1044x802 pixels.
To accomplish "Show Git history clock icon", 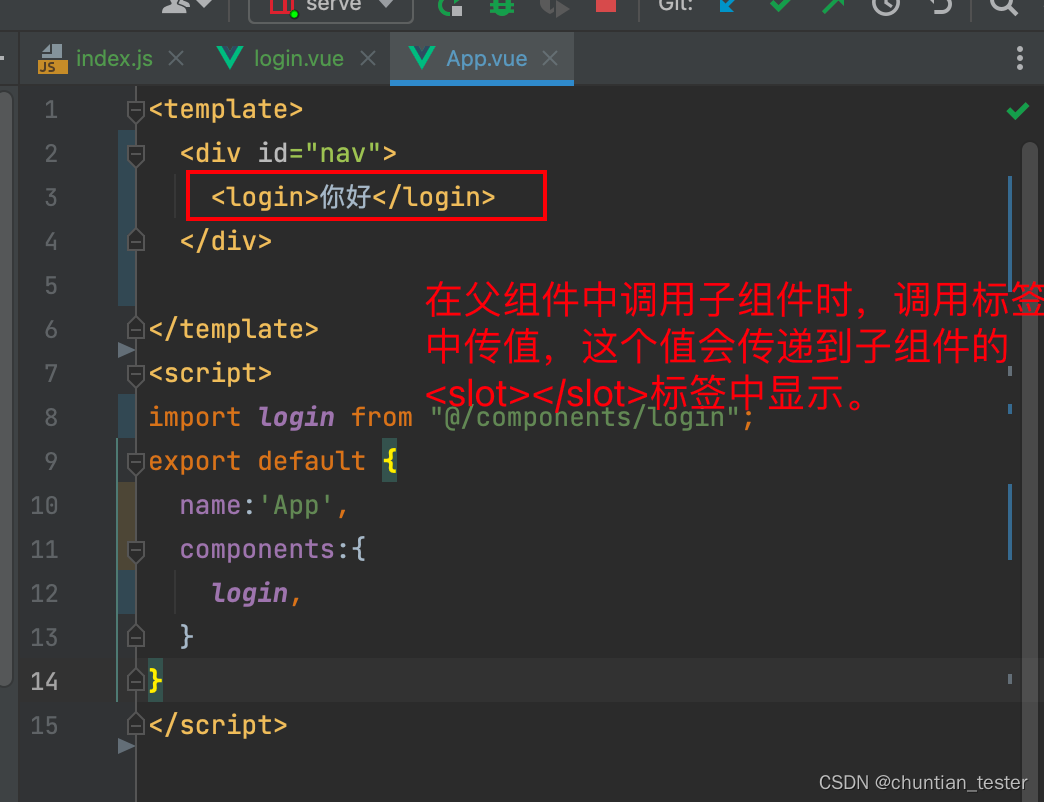I will coord(886,6).
